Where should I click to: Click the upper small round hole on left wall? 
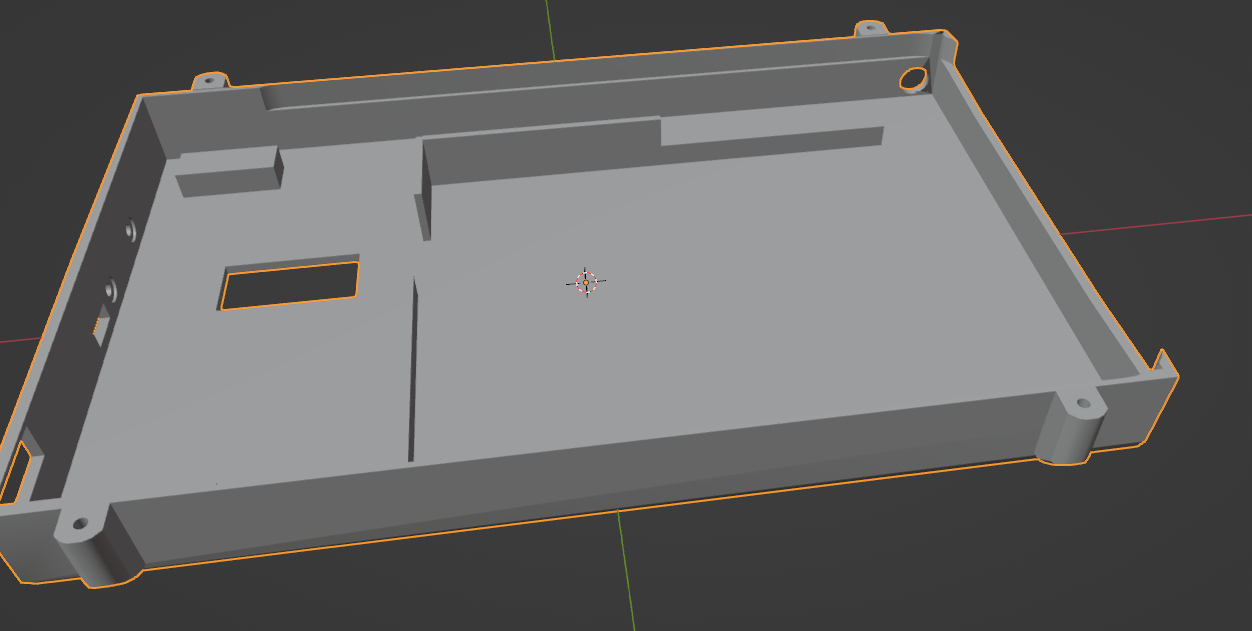(130, 230)
